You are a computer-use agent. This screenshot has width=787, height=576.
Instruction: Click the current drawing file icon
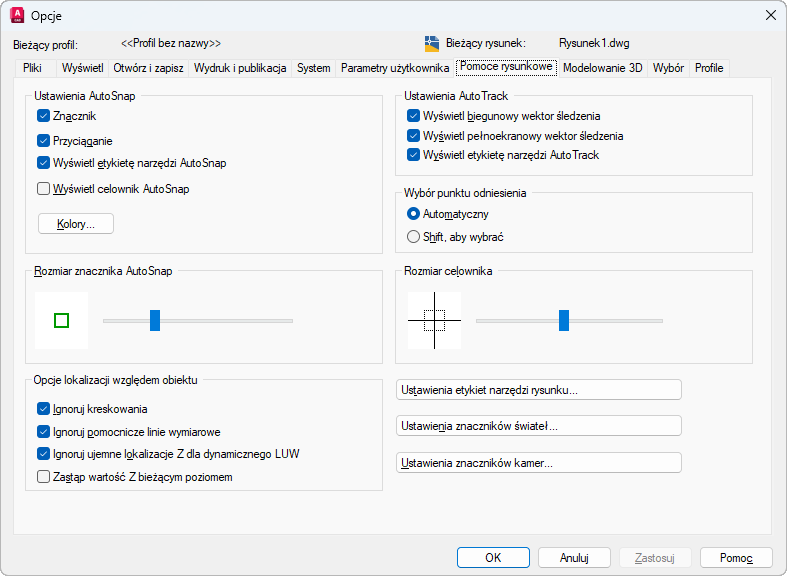click(432, 43)
